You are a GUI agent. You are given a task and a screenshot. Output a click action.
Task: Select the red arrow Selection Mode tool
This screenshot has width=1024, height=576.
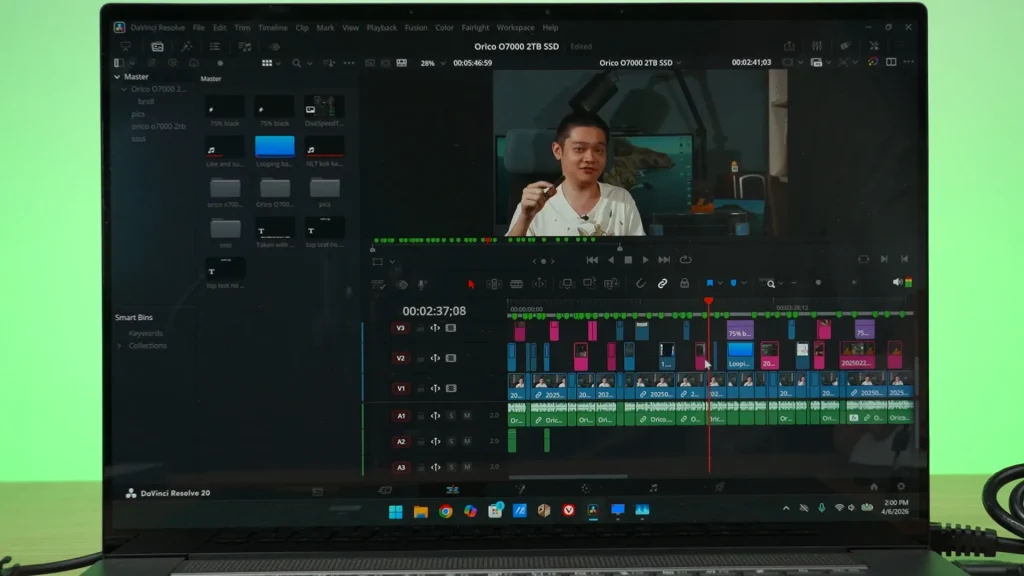[471, 284]
